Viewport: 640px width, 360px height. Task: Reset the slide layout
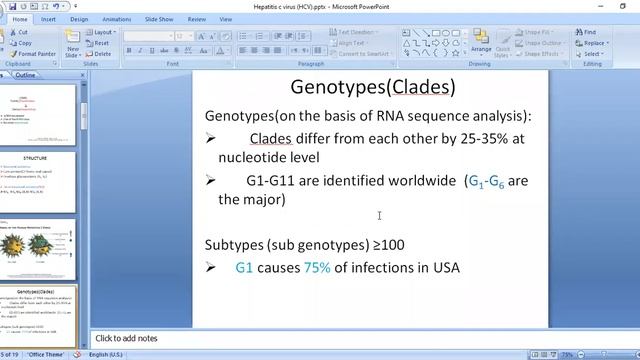pyautogui.click(x=97, y=43)
